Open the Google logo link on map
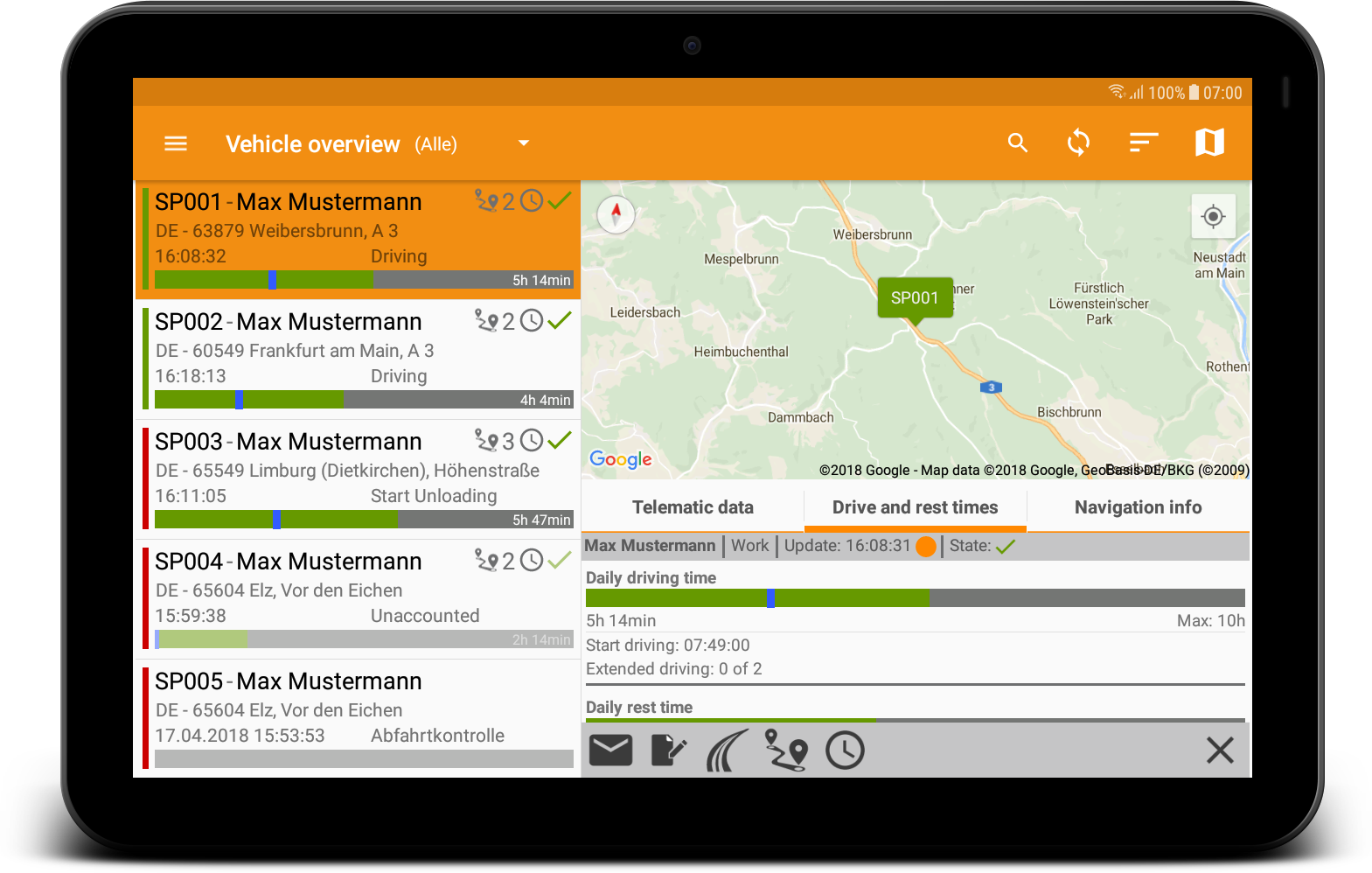The height and width of the screenshot is (873, 1372). point(621,459)
